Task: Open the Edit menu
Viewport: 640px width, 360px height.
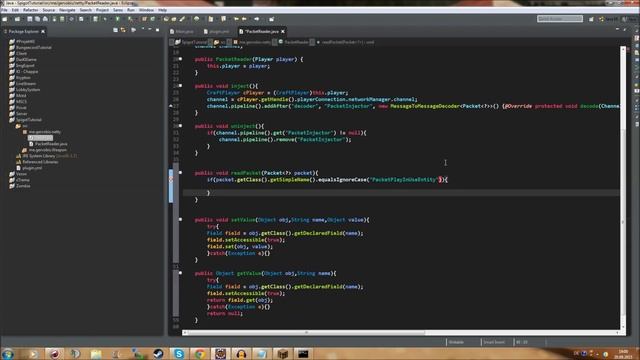Action: [15, 10]
